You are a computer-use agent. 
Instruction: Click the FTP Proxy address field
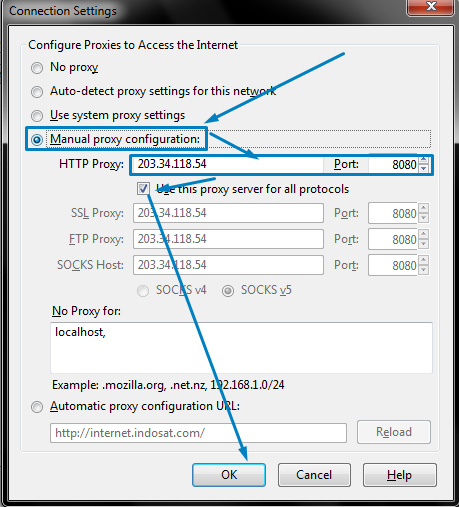click(x=228, y=239)
